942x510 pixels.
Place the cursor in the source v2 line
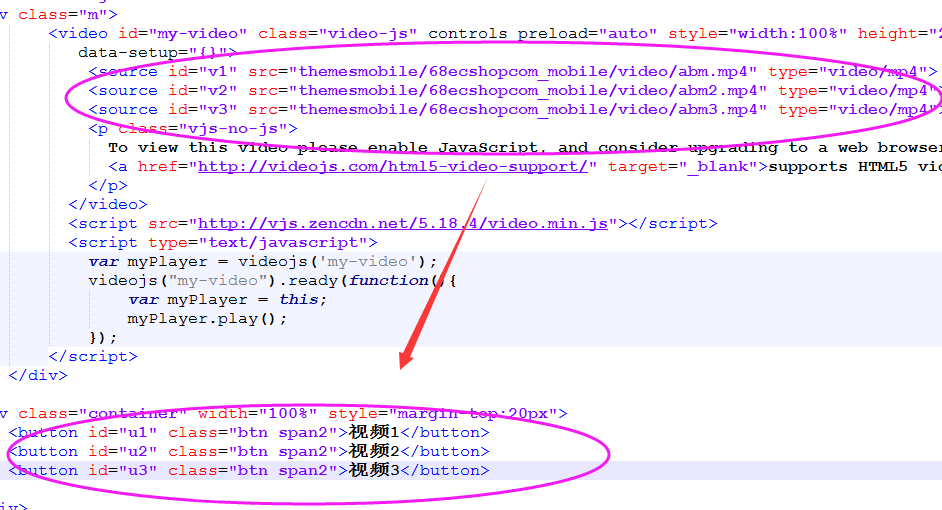point(515,91)
